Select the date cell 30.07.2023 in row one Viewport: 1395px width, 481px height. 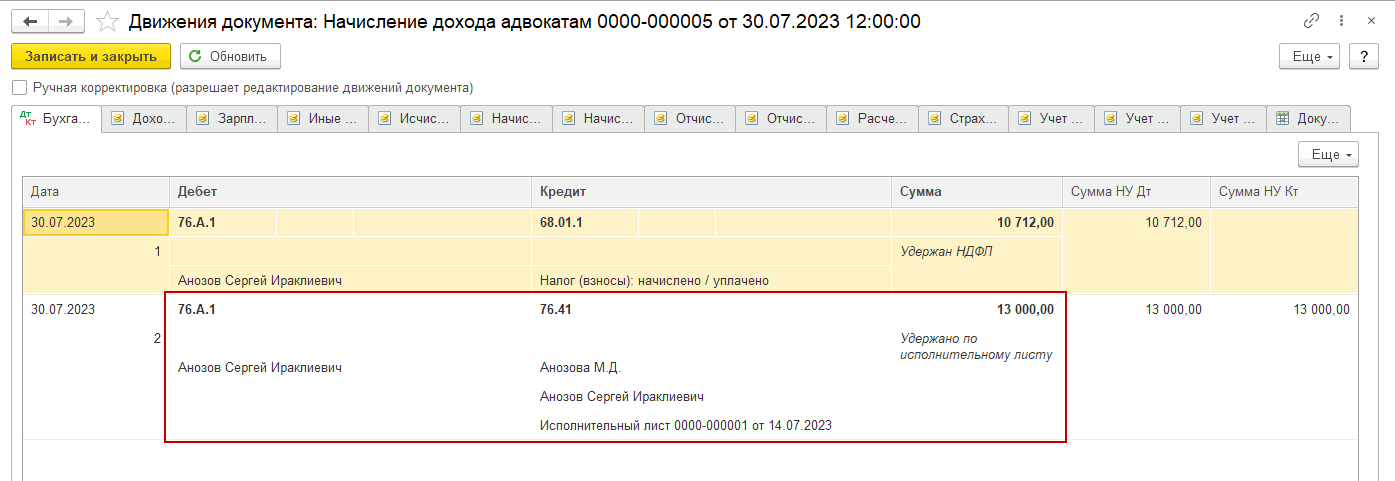click(95, 222)
